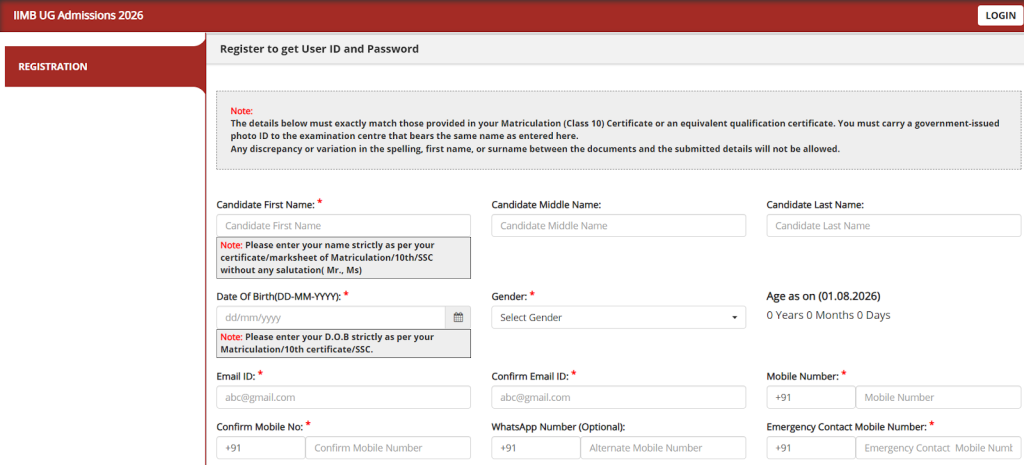
Task: Select the Mobile Number input box
Action: [937, 397]
